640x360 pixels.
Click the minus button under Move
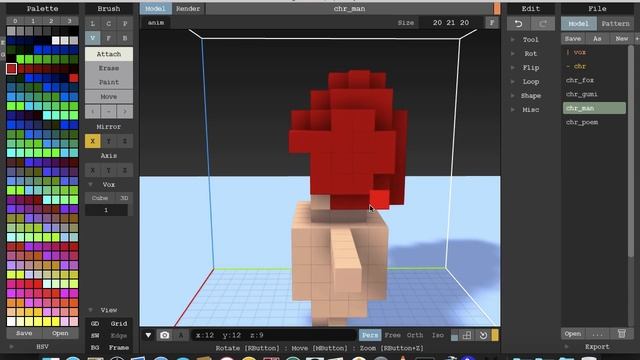click(x=109, y=111)
